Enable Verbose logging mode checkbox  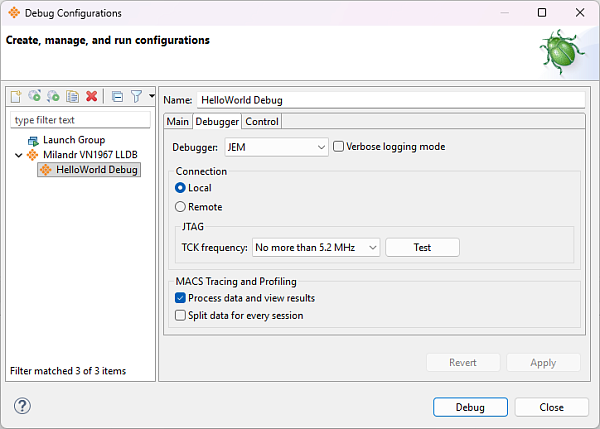(x=338, y=147)
